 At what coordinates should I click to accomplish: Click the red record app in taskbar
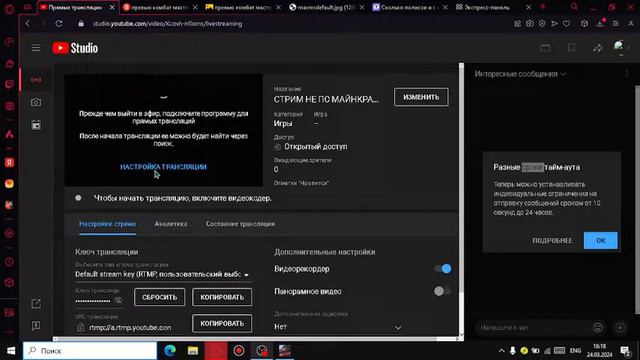click(x=239, y=351)
